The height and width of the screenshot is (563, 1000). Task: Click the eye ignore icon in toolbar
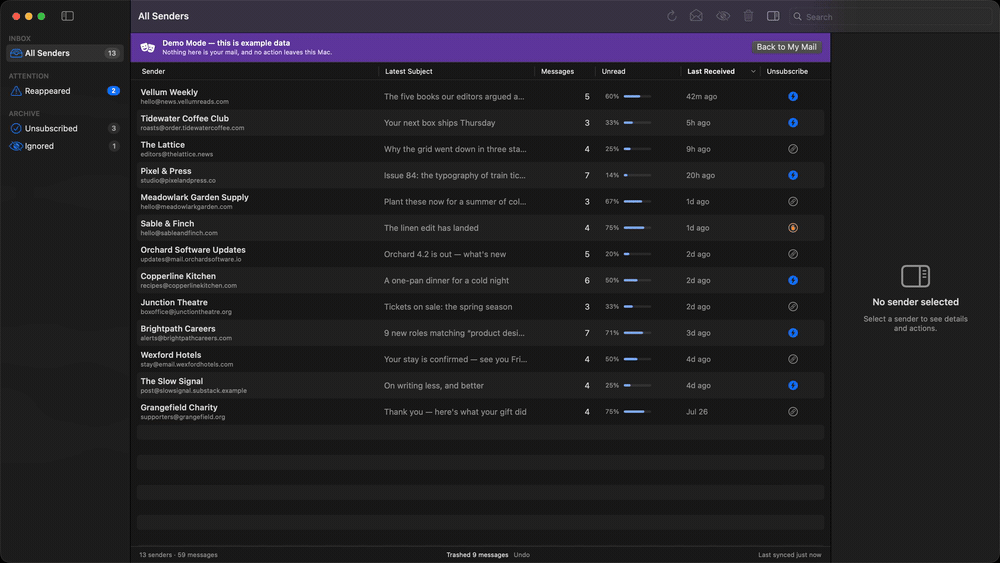point(723,16)
